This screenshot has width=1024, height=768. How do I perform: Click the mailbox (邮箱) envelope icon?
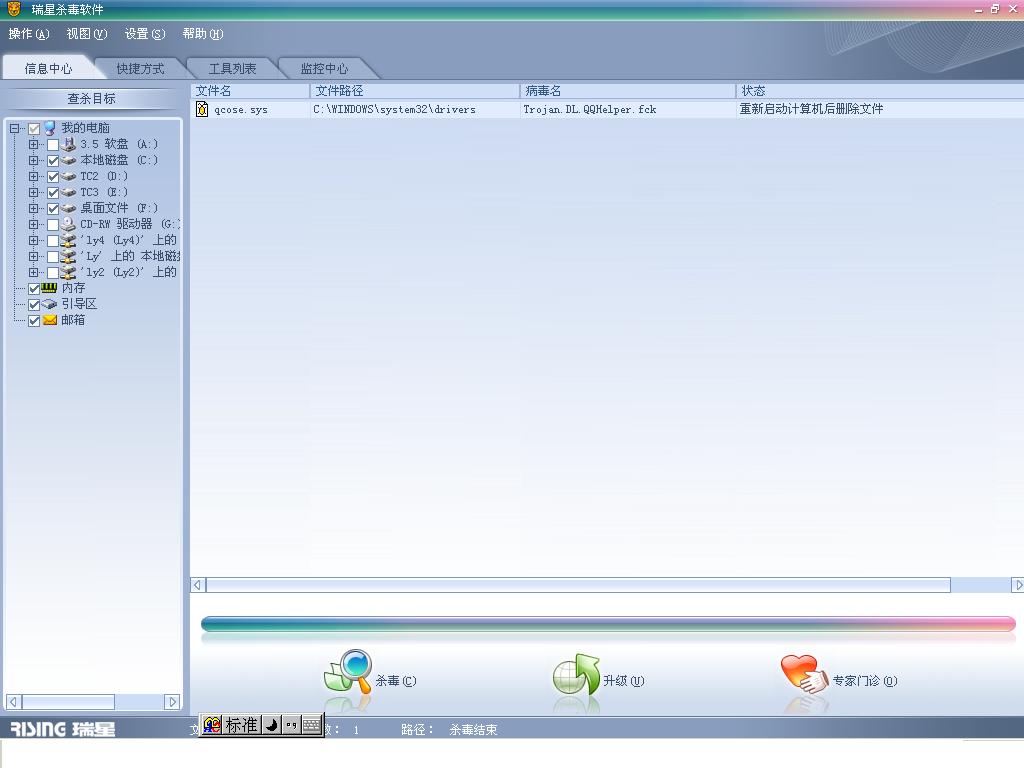[x=50, y=320]
